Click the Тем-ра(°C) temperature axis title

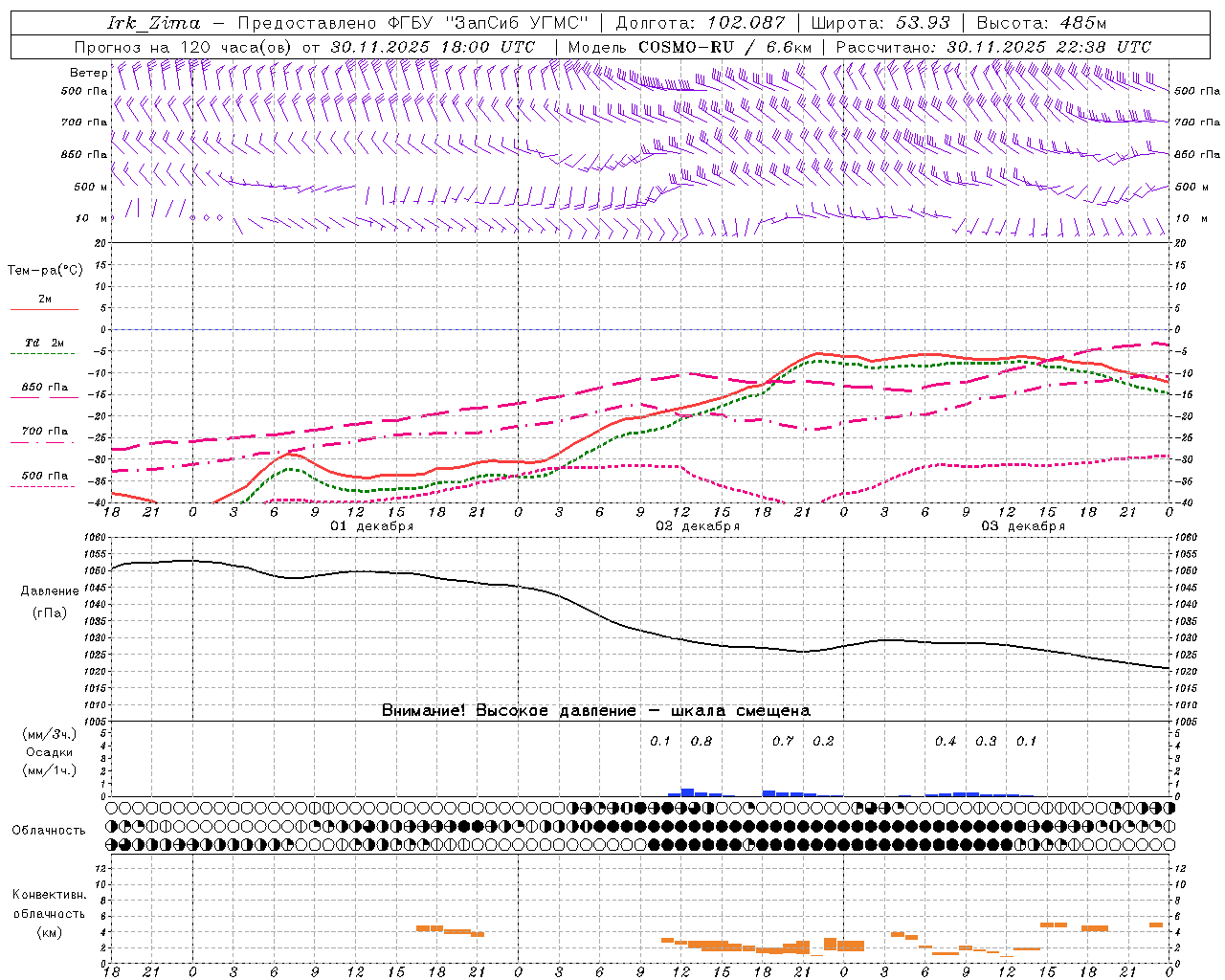point(45,271)
